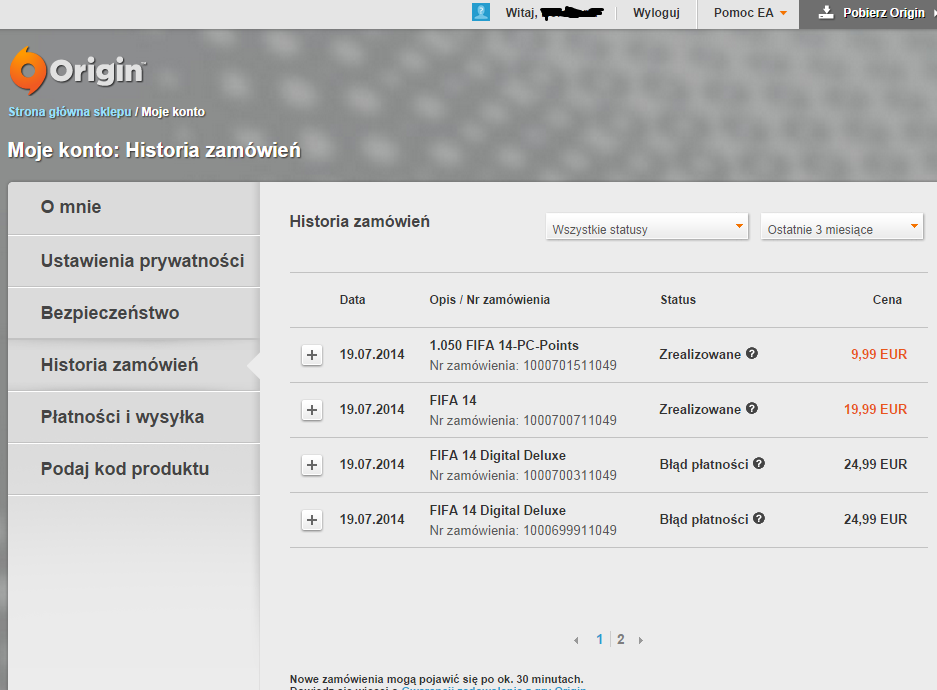
Task: Go to page 2 of order history
Action: click(621, 639)
